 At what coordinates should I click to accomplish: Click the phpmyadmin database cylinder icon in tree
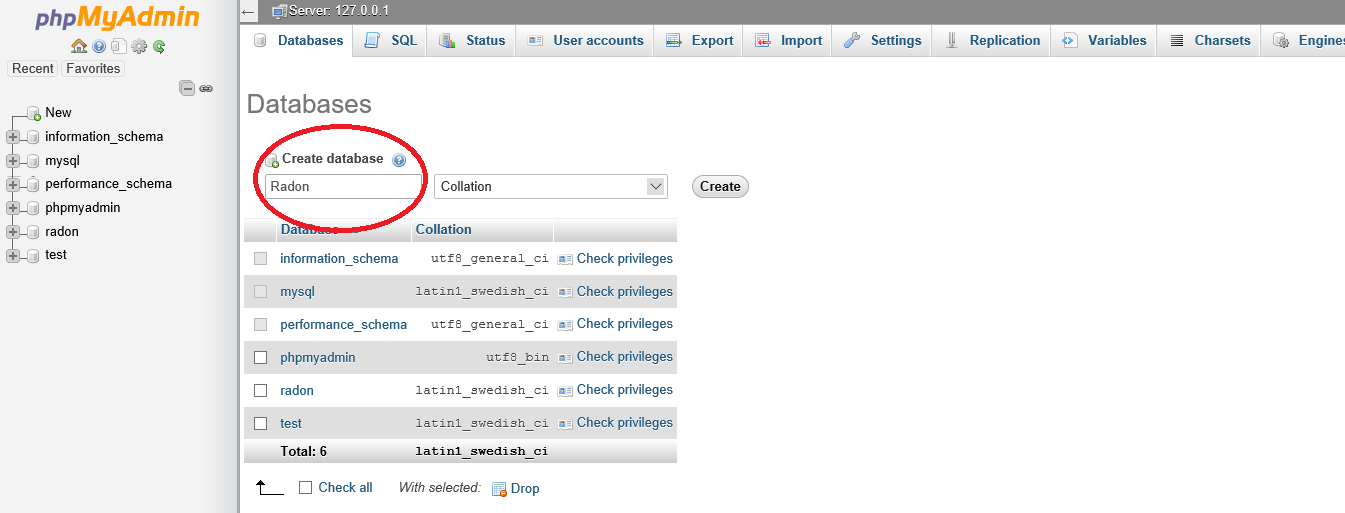pyautogui.click(x=33, y=208)
